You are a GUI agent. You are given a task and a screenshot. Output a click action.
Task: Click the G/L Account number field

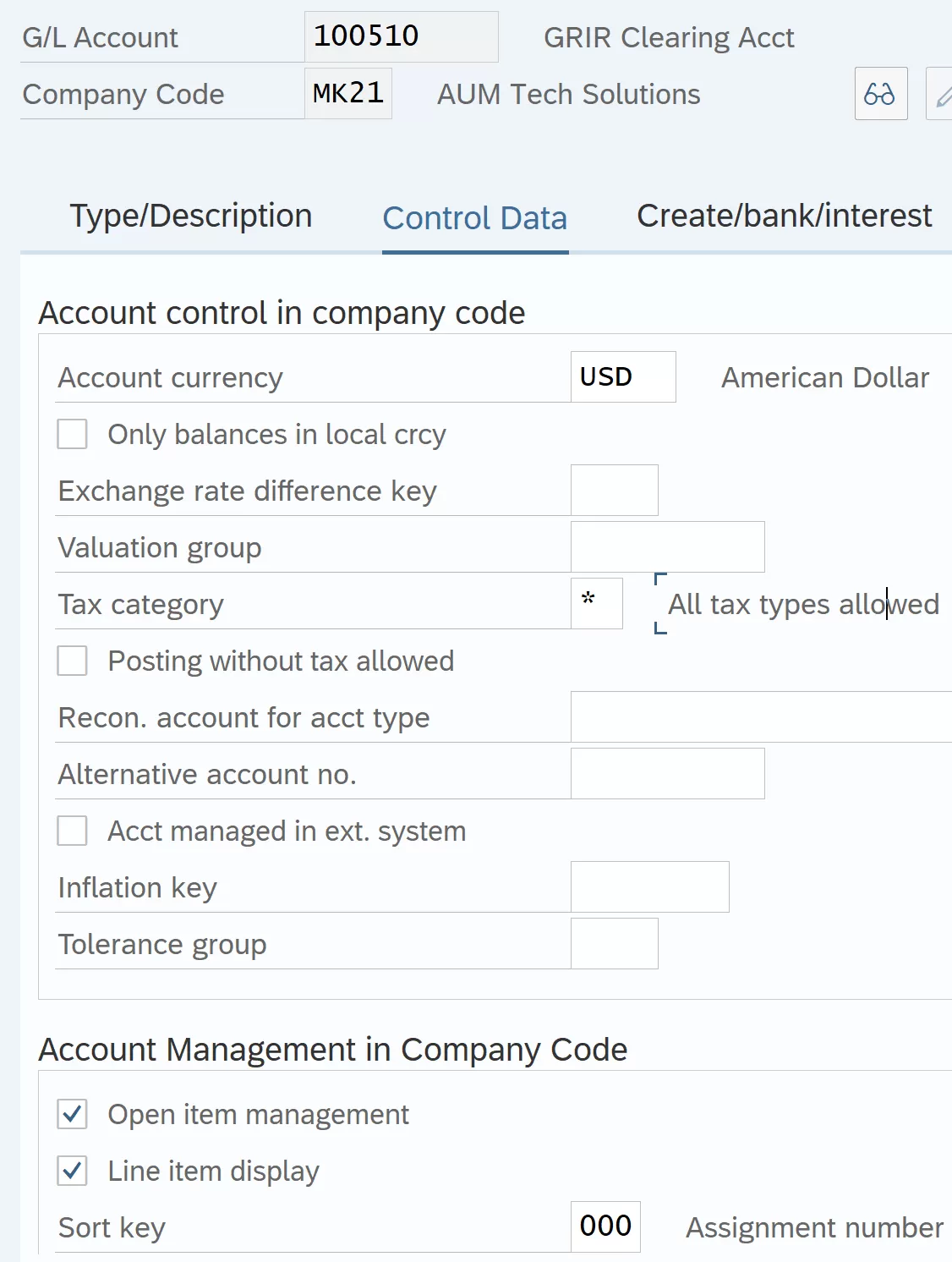(x=402, y=36)
